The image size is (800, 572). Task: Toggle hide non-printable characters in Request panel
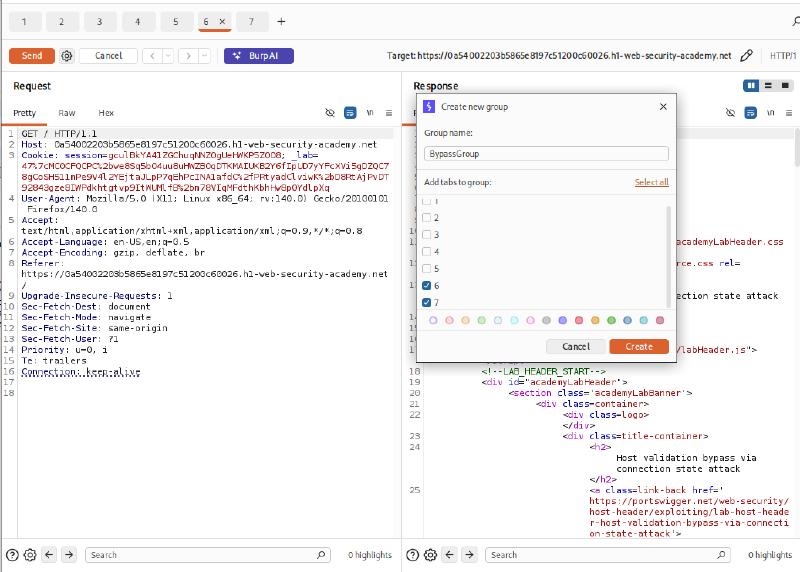click(x=330, y=113)
